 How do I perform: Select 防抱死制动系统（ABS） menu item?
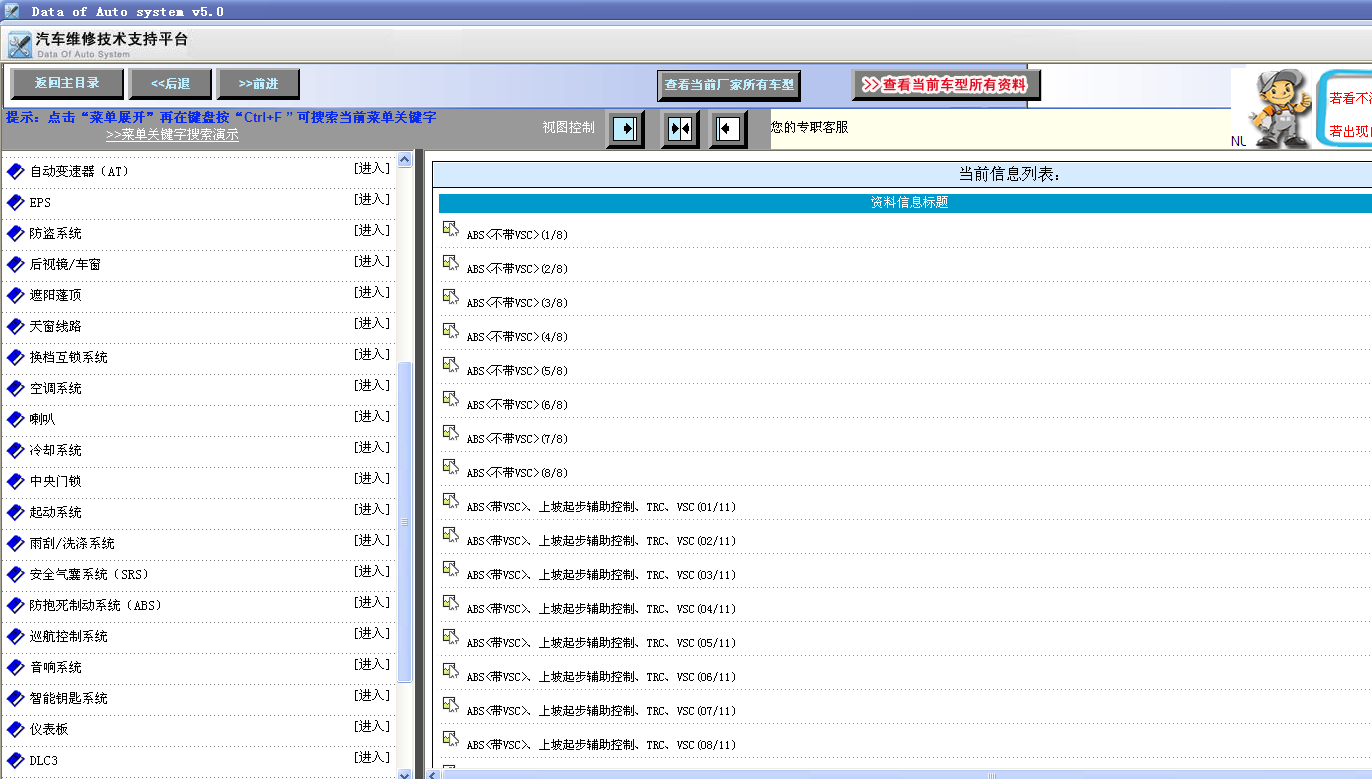(96, 605)
